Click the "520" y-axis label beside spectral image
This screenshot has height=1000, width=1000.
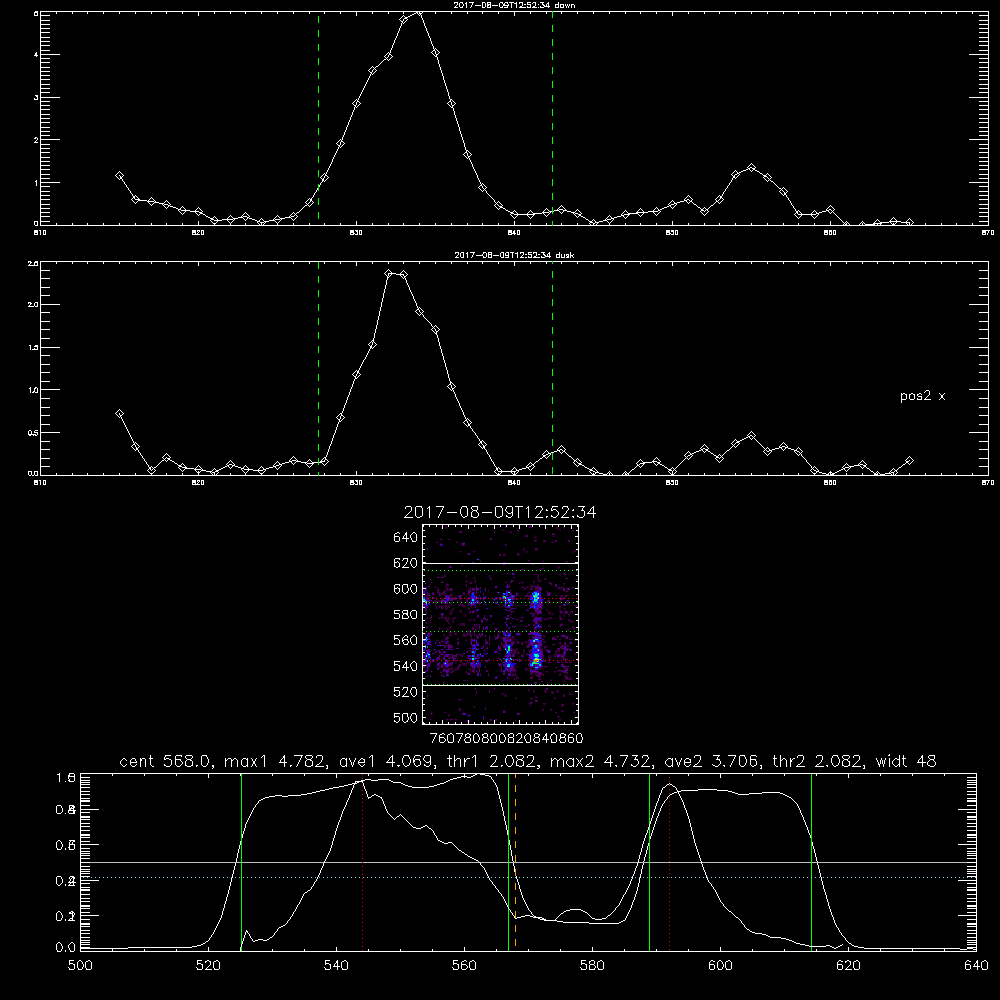(x=406, y=692)
